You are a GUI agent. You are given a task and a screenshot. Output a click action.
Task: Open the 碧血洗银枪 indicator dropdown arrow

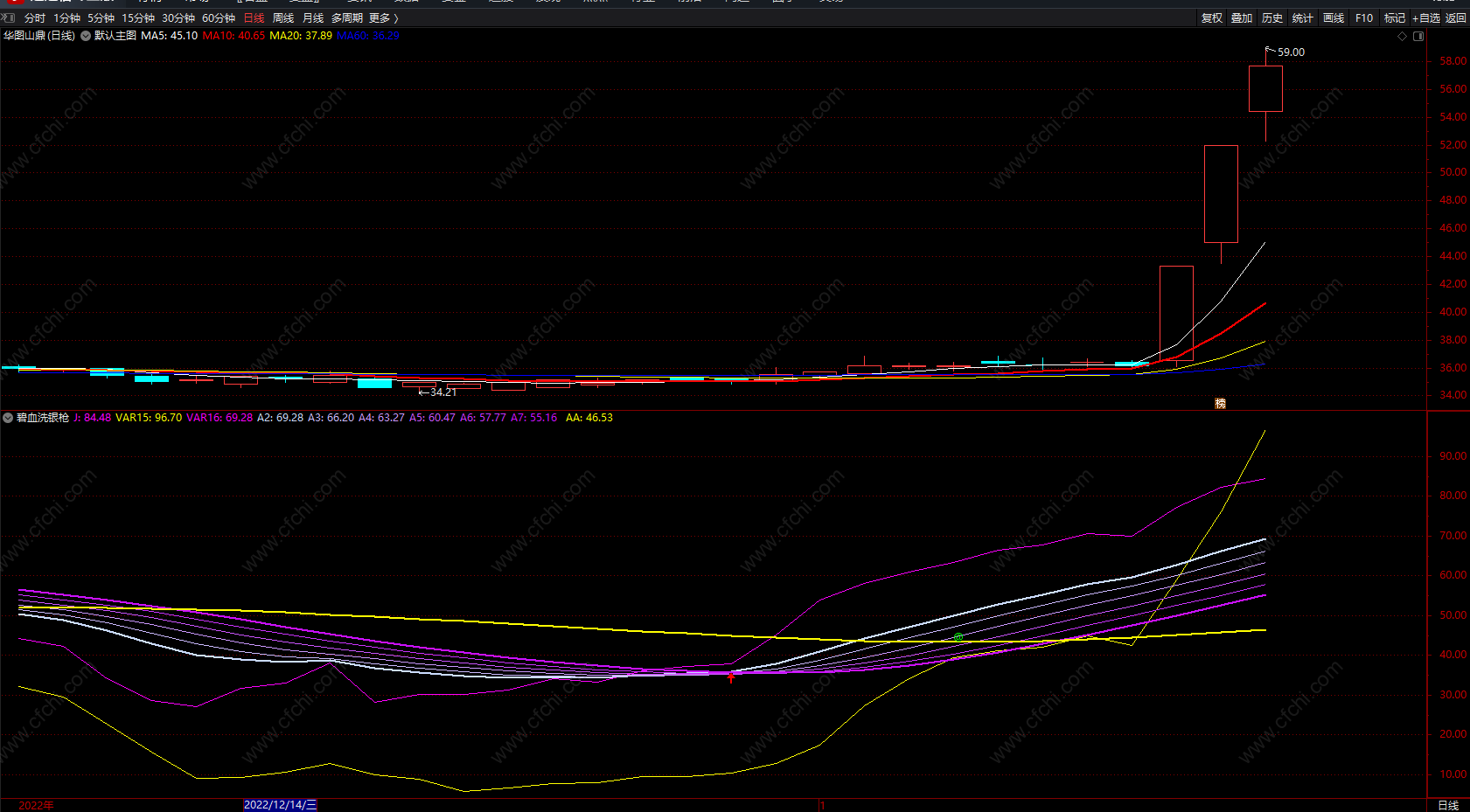click(x=8, y=418)
